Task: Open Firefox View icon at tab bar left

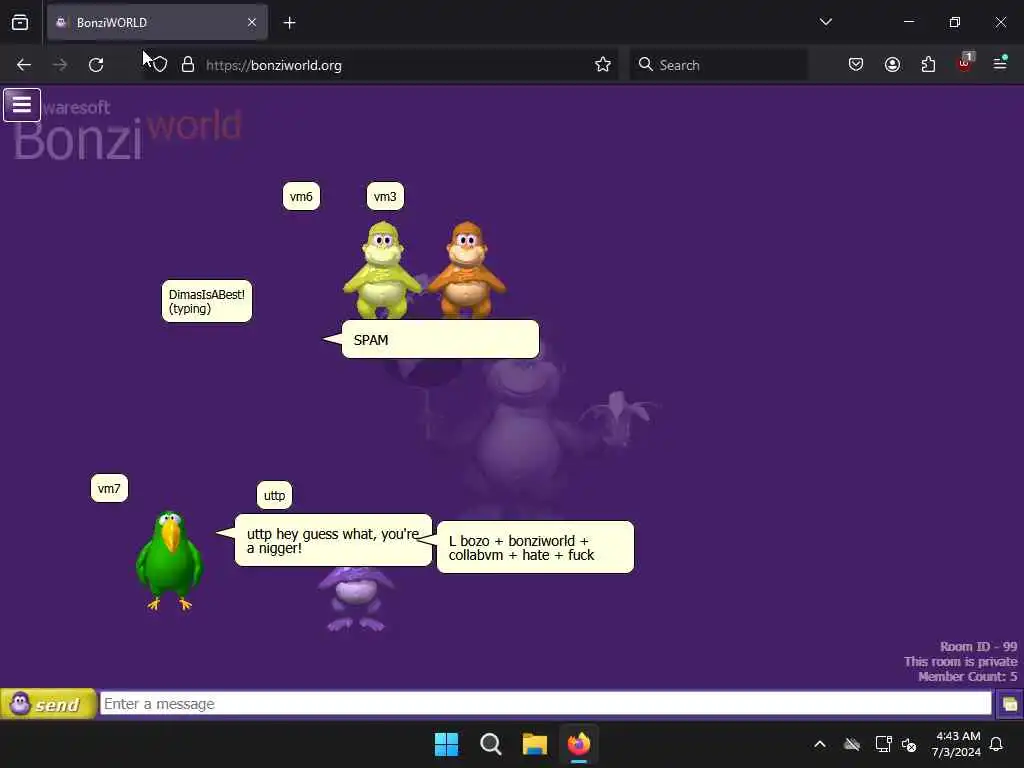Action: pyautogui.click(x=20, y=23)
